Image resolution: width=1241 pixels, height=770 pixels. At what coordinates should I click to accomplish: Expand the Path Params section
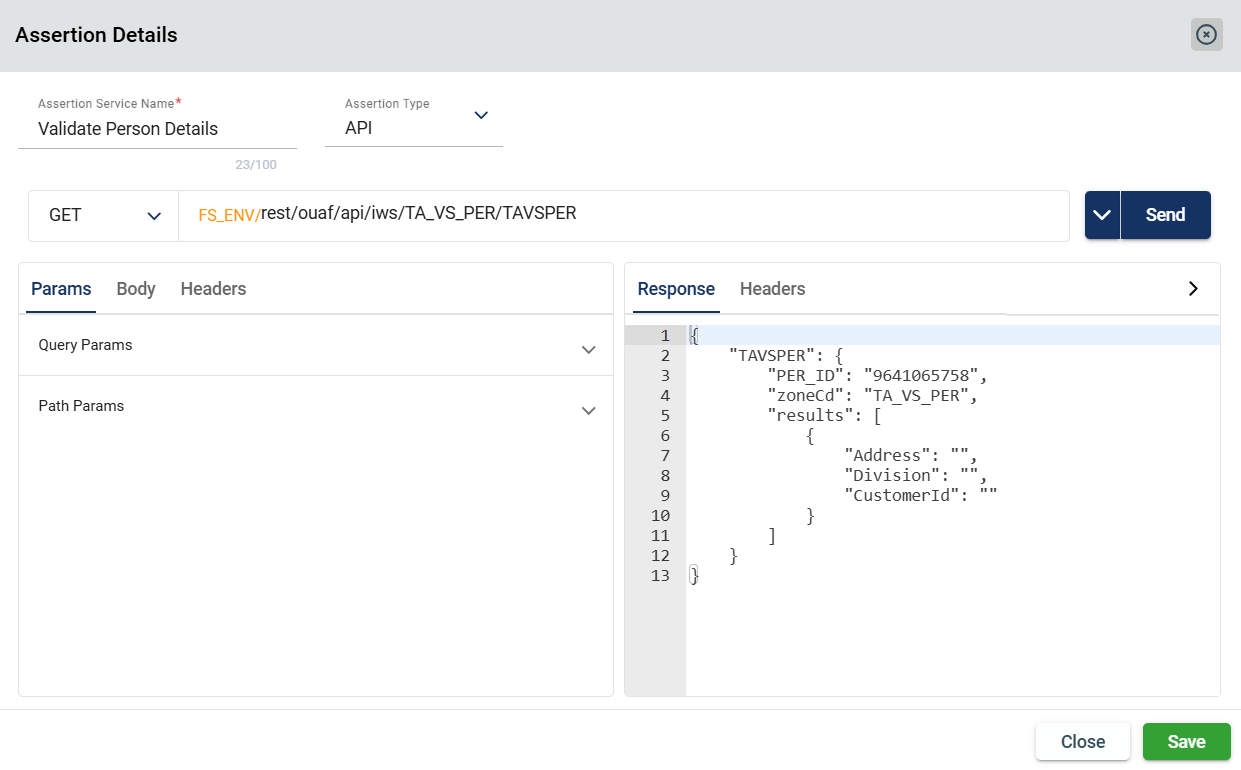[x=588, y=410]
